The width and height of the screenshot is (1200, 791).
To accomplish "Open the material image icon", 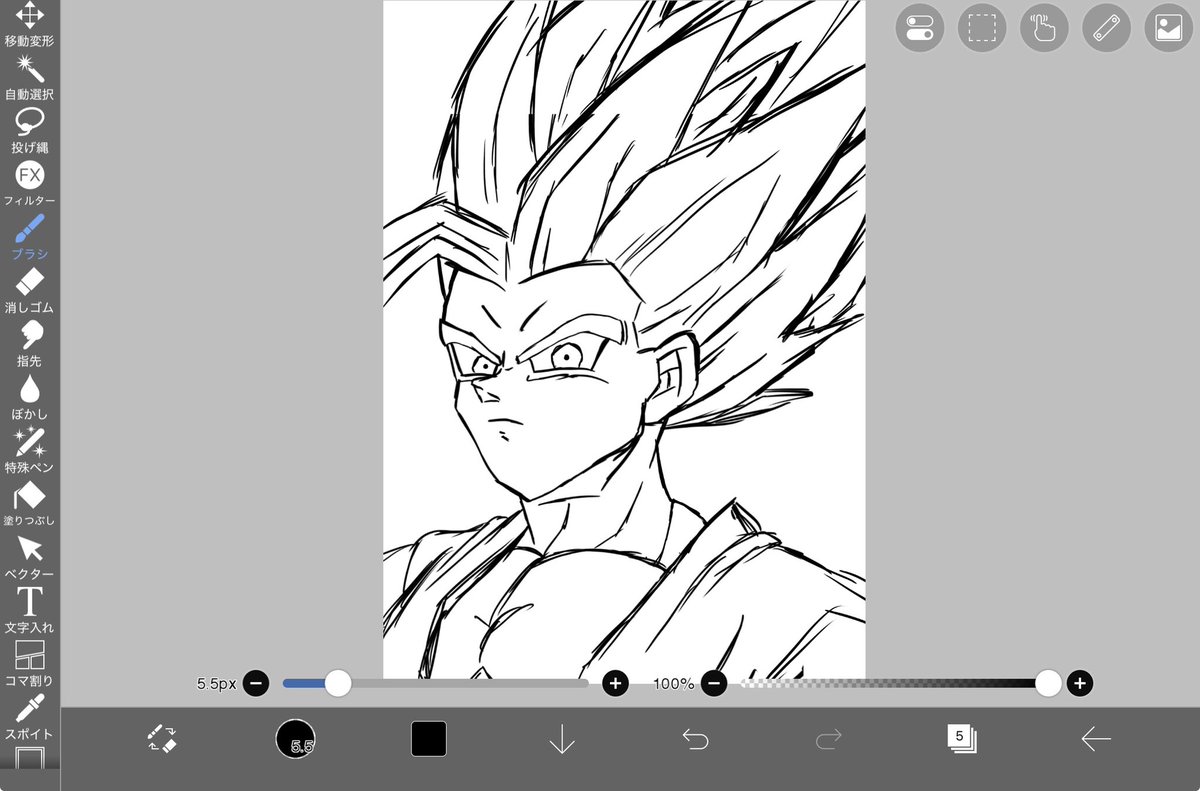I will (1169, 27).
